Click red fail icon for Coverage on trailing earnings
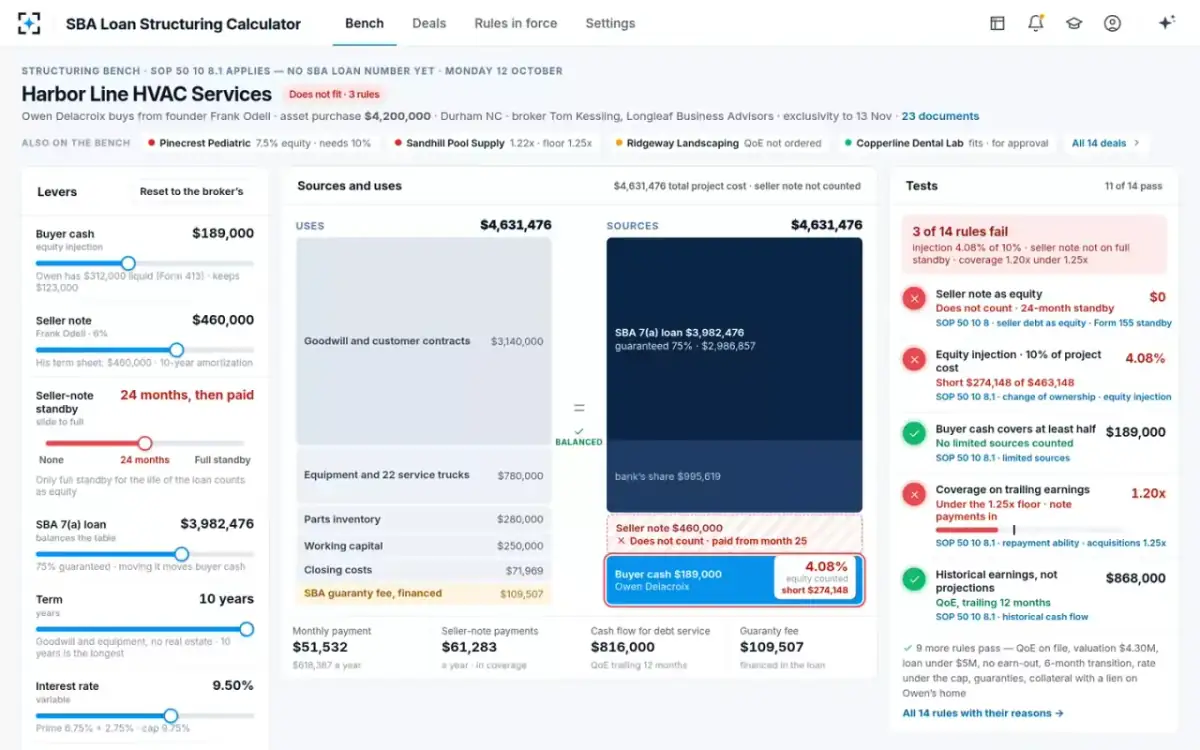This screenshot has width=1200, height=750. [914, 494]
